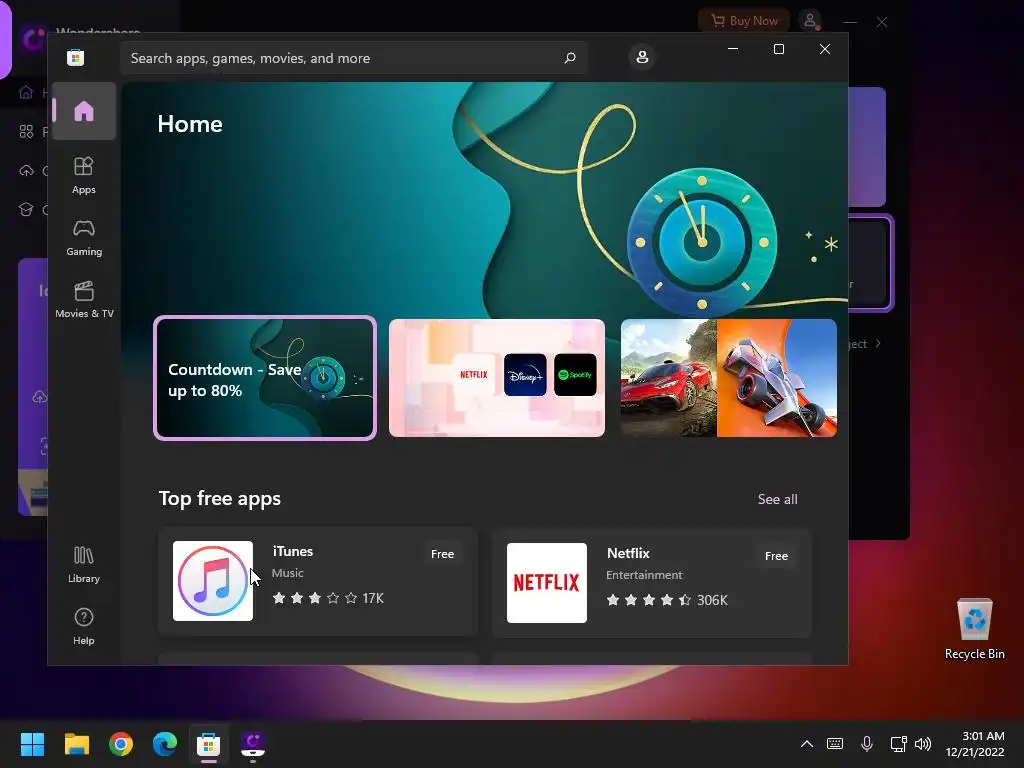Open the Netflix Disney+ Spotify promo card

pyautogui.click(x=497, y=378)
